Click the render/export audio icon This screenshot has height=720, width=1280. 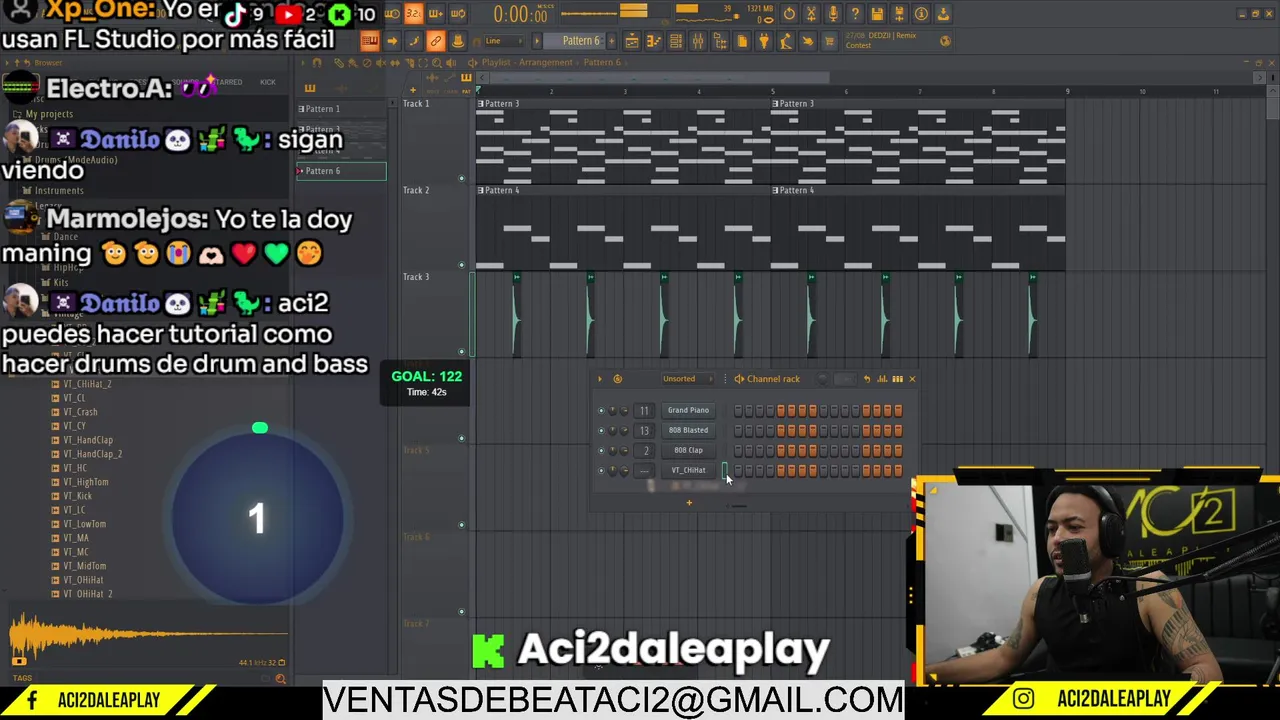pos(899,14)
